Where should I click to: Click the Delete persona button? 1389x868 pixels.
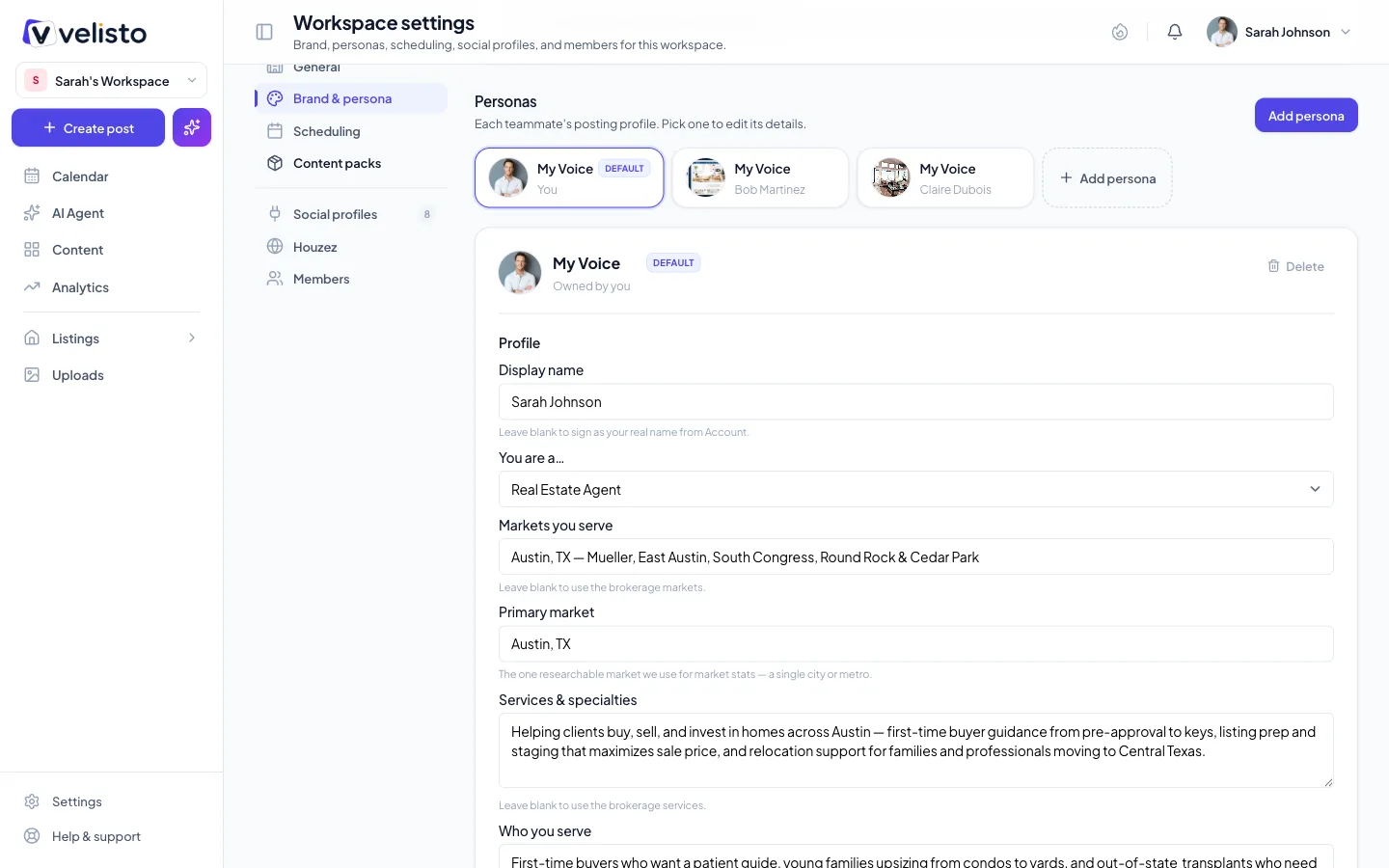tap(1295, 266)
